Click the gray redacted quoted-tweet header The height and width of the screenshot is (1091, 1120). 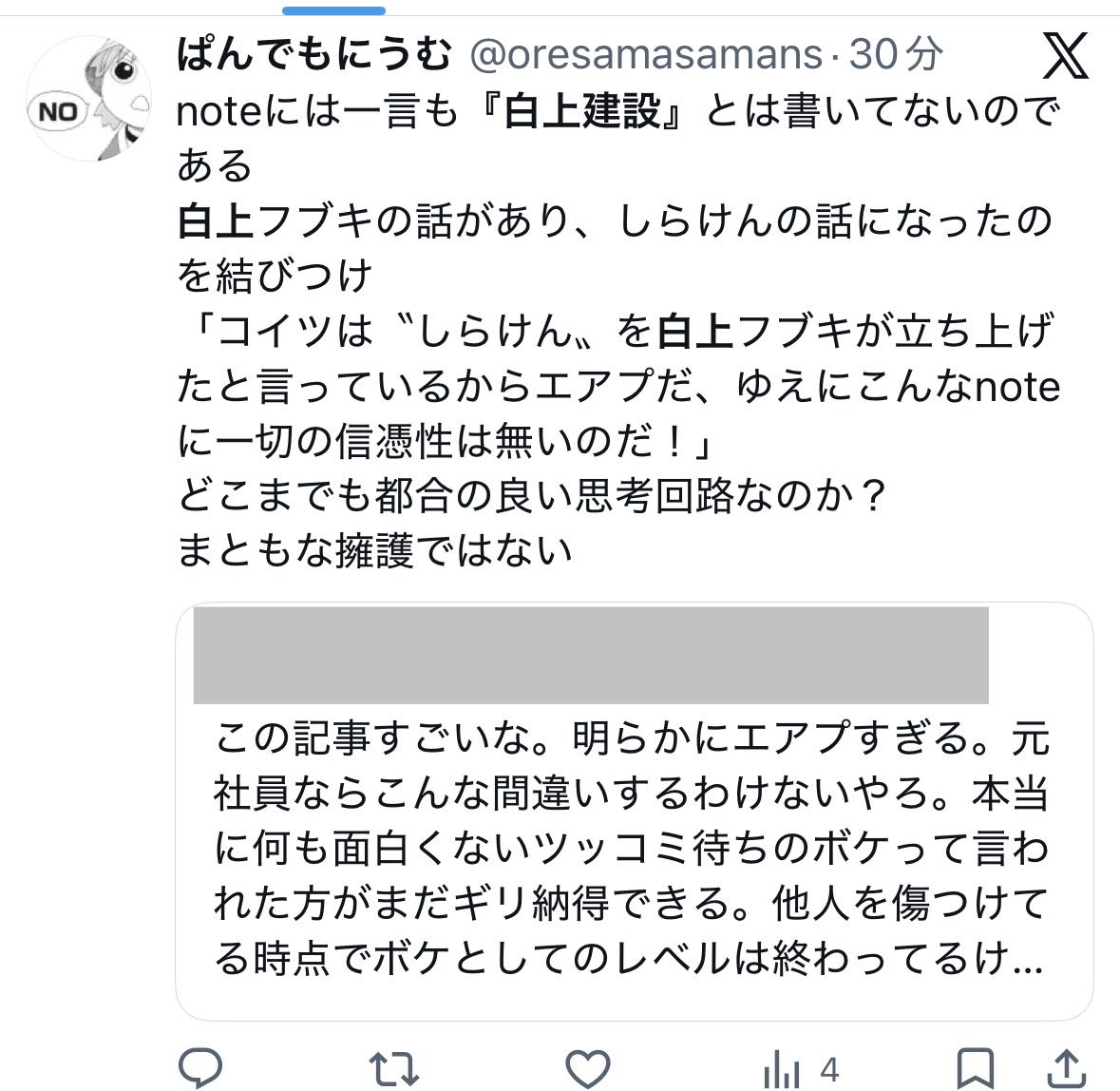591,656
